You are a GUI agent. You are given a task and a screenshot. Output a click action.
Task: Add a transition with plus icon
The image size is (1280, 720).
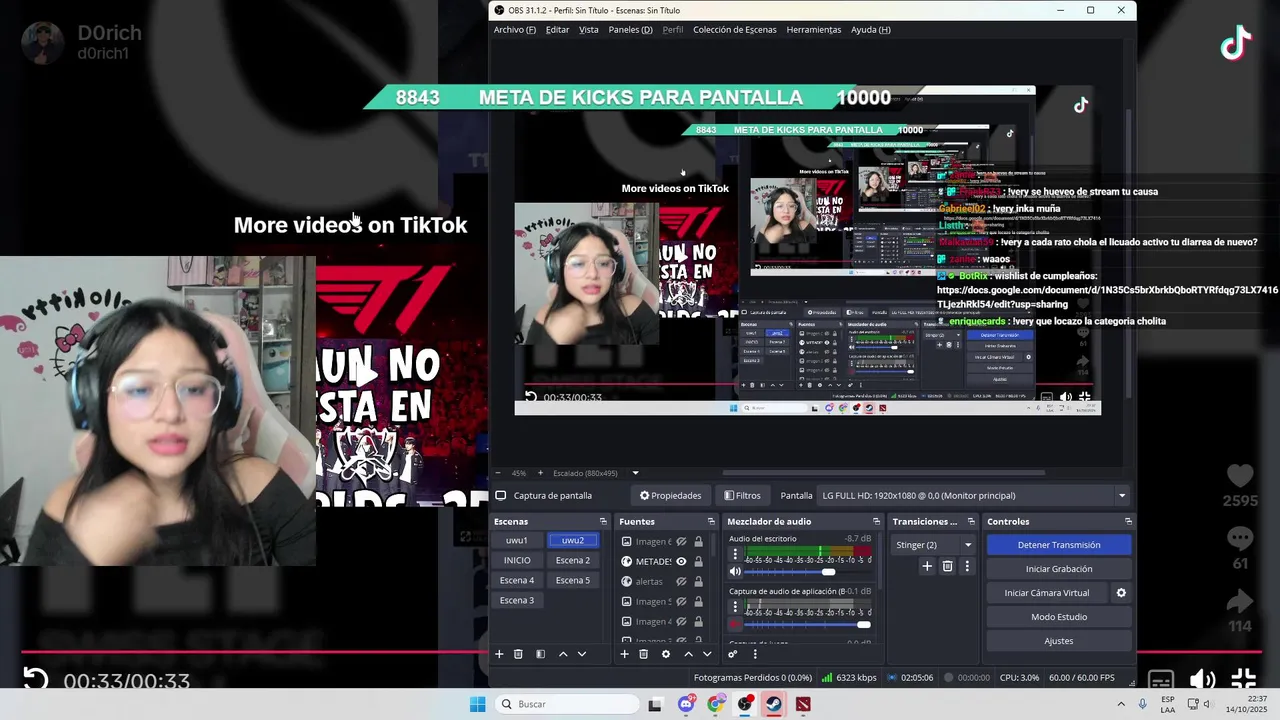pos(927,566)
